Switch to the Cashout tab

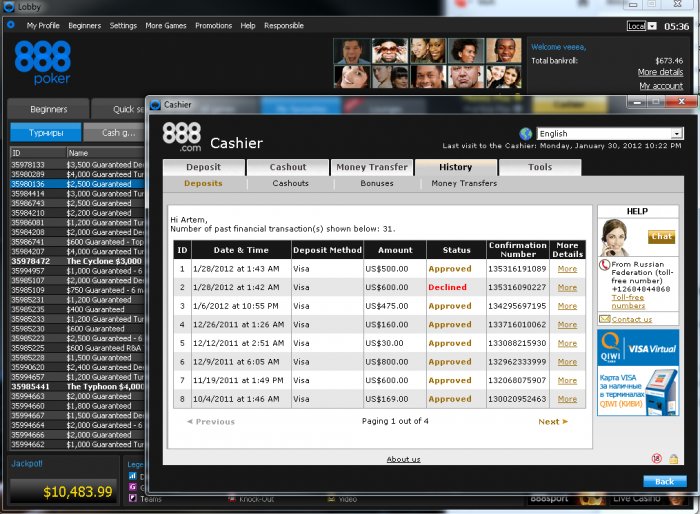[x=288, y=167]
